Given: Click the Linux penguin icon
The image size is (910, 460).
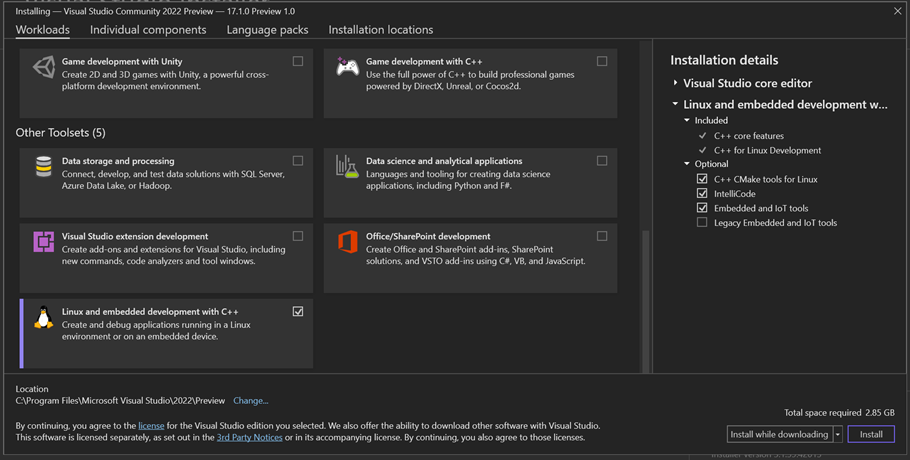Looking at the screenshot, I should (44, 318).
